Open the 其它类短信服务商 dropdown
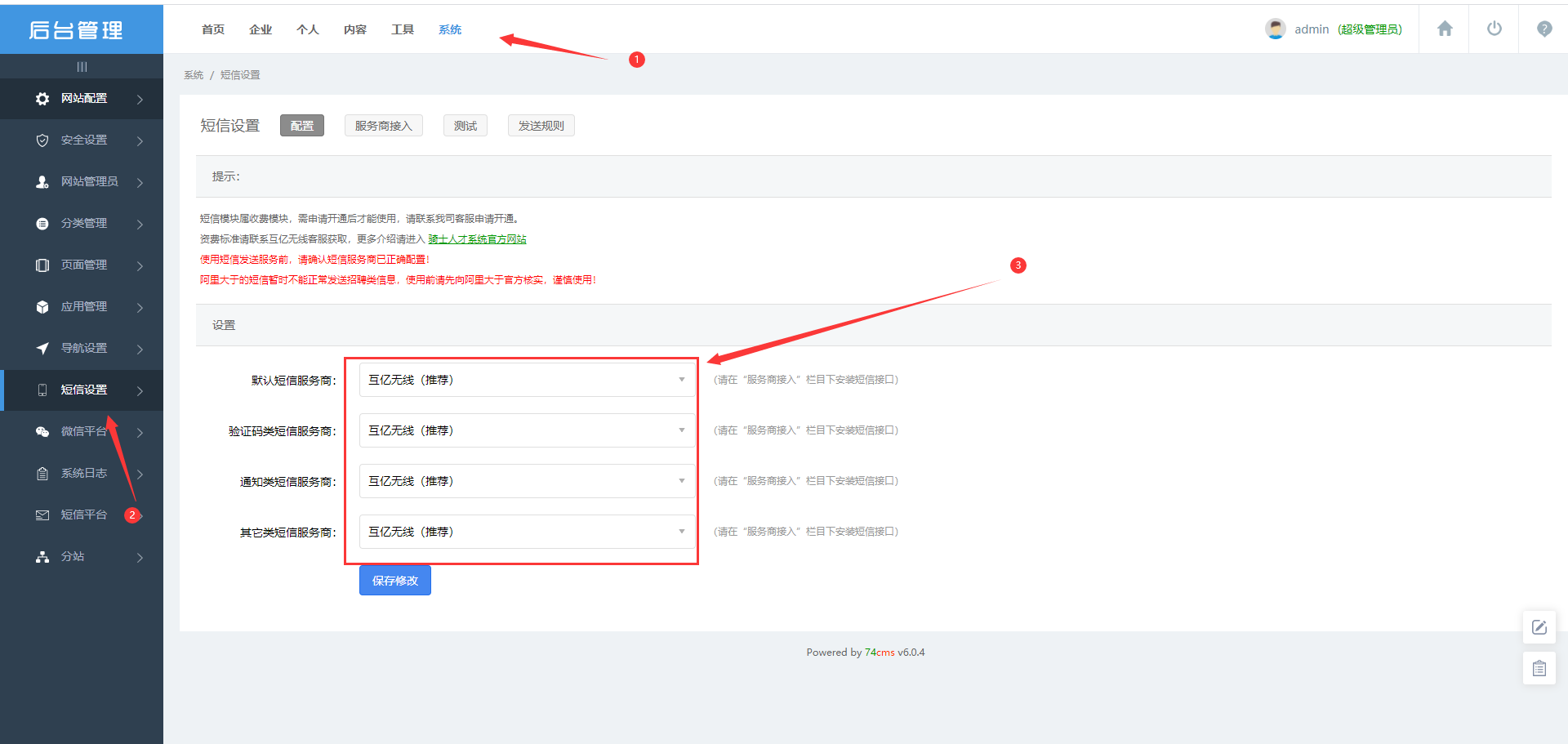Viewport: 1568px width, 744px height. pos(527,532)
